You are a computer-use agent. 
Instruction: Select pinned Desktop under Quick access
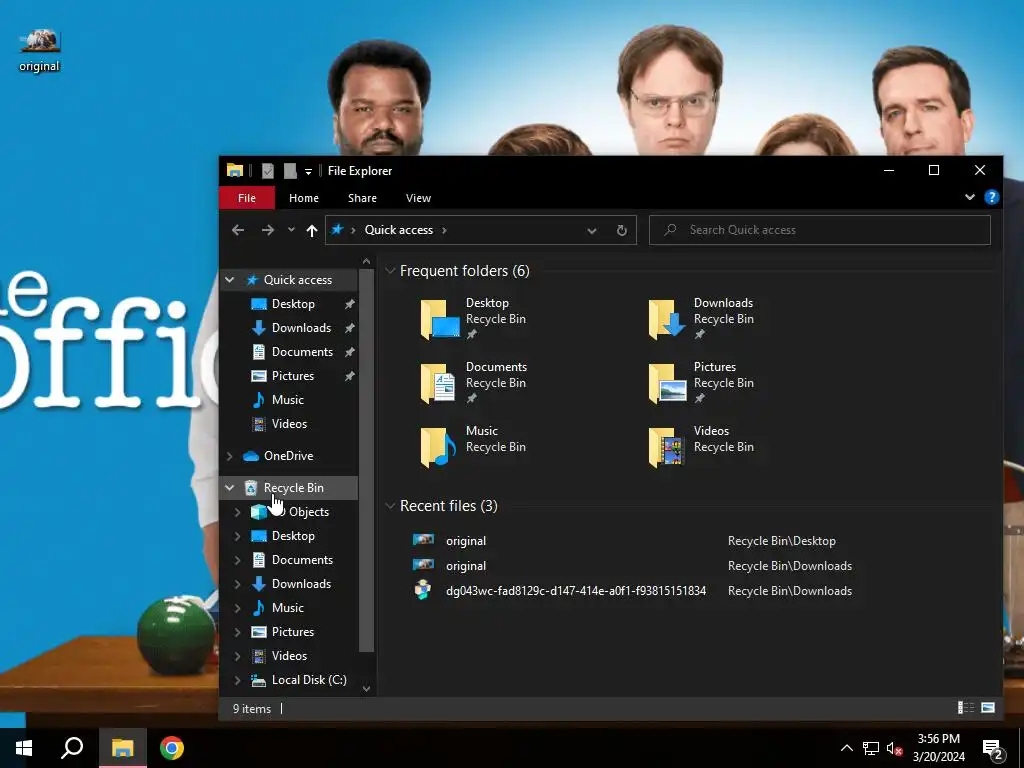(x=293, y=304)
